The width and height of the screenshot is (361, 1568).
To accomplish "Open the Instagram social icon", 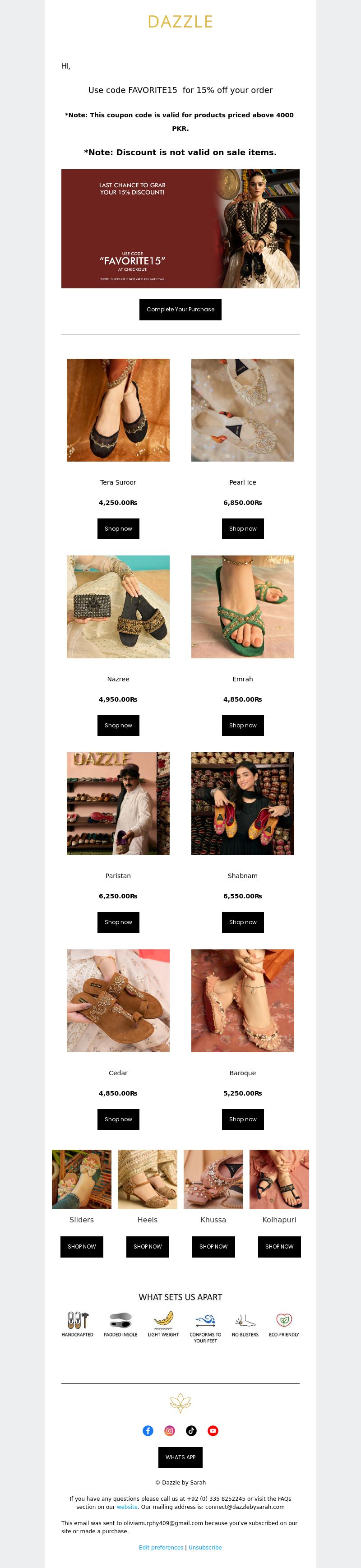I will point(170,1430).
